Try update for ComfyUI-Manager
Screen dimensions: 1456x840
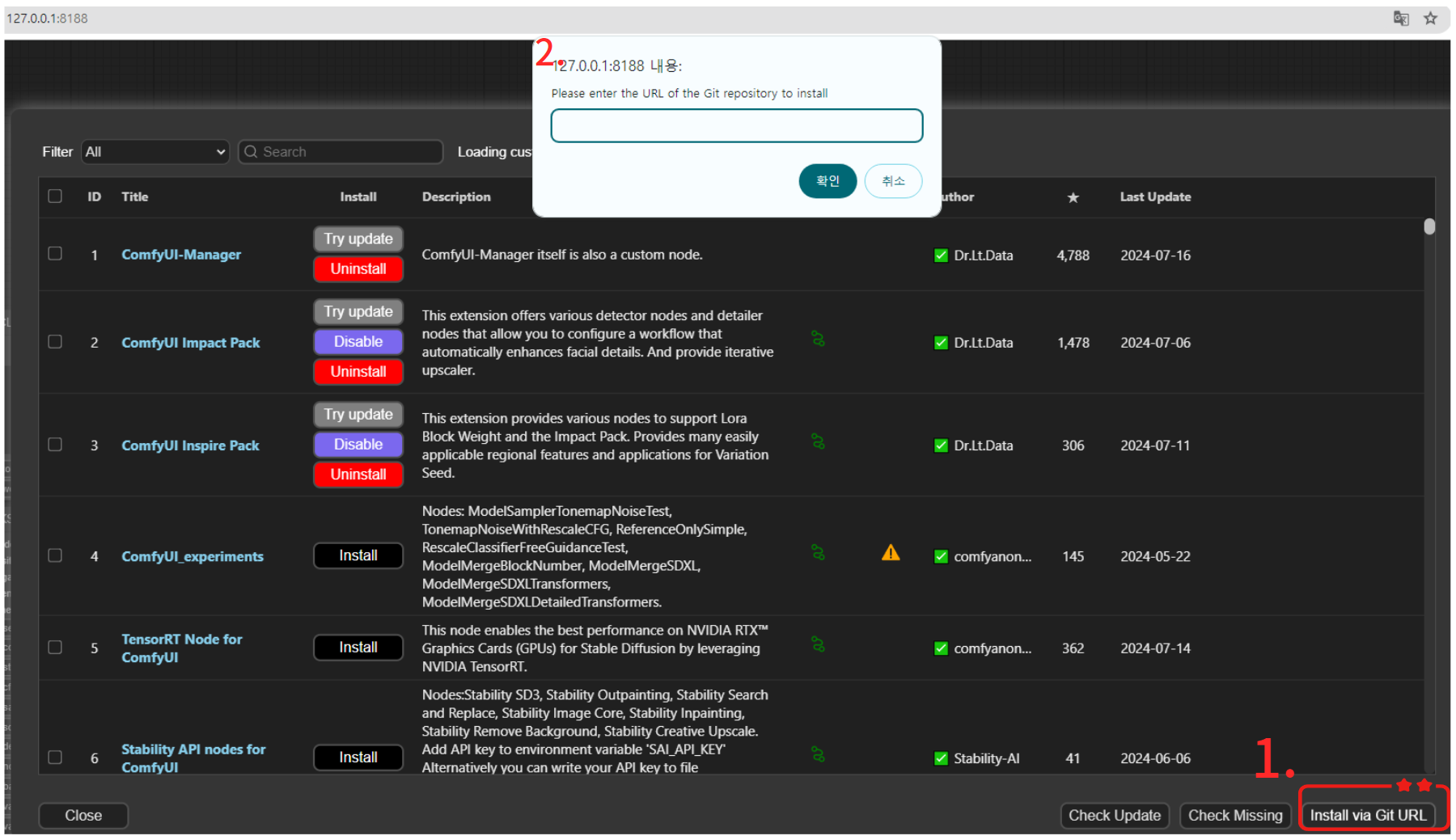pyautogui.click(x=358, y=238)
